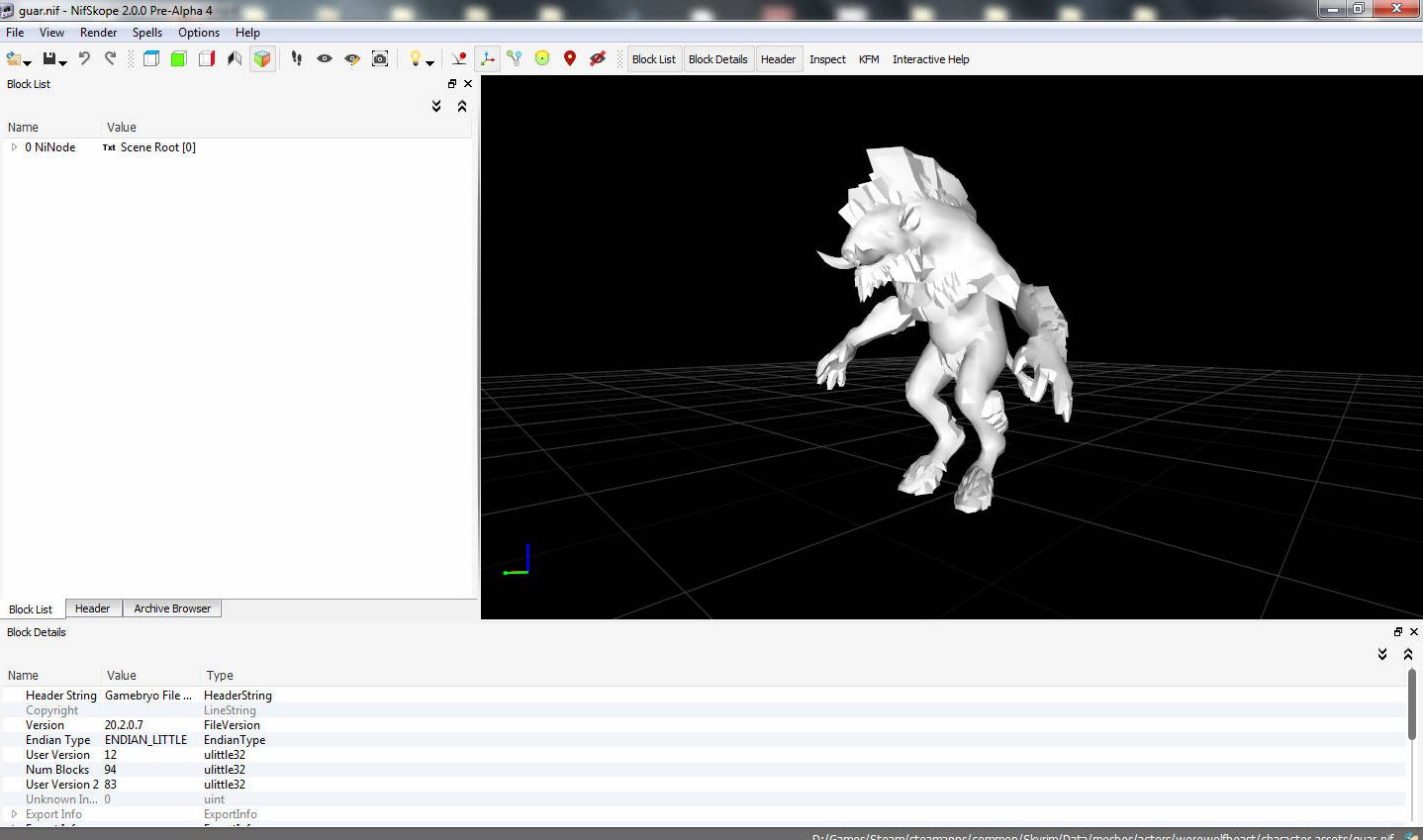Open the dropdown arrow beside the light bulb
Screen dimensions: 1423x840
tap(430, 63)
